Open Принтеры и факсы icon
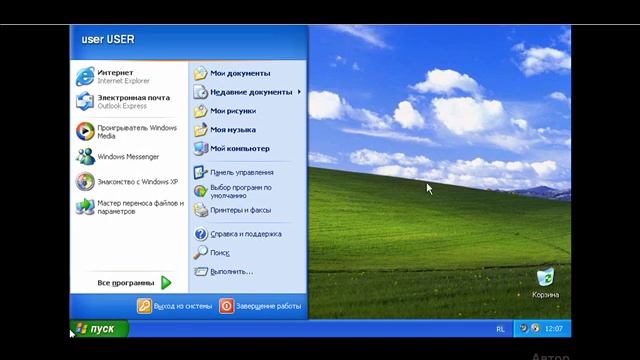This screenshot has height=360, width=640. coord(200,210)
